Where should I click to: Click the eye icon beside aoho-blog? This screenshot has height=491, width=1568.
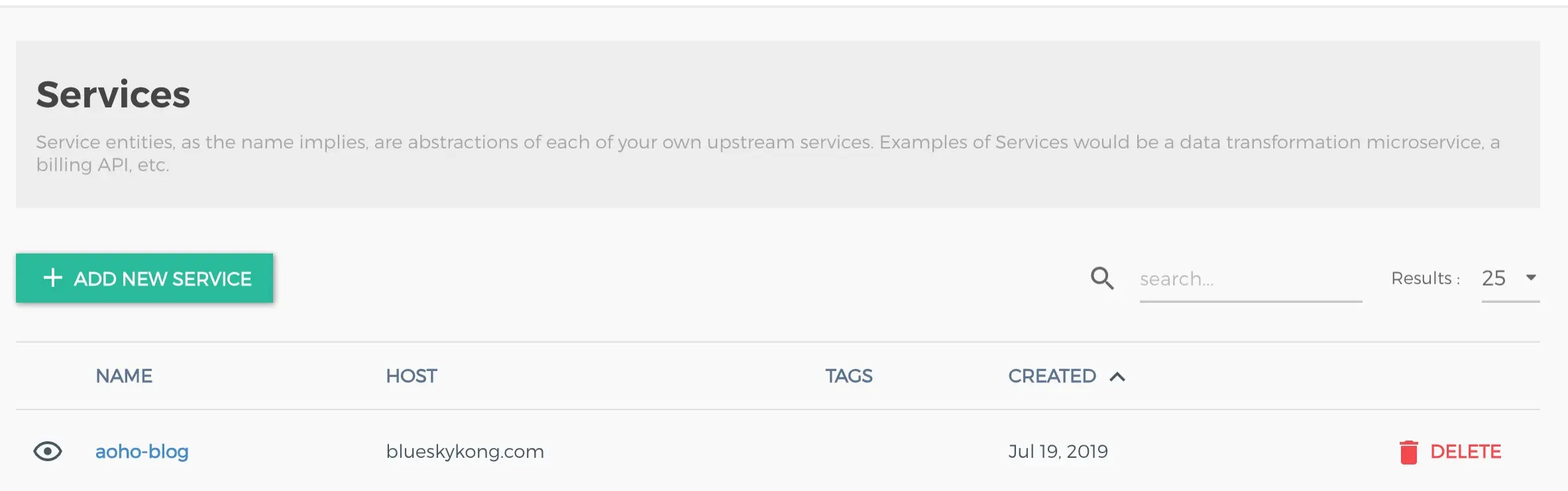pos(48,451)
